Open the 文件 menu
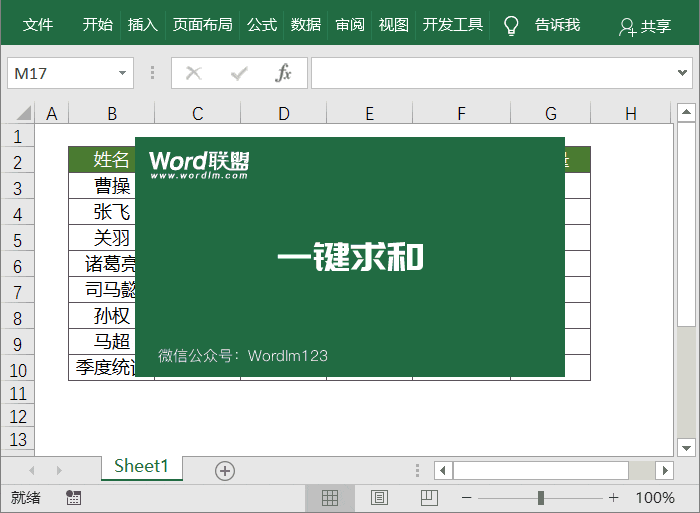The height and width of the screenshot is (513, 700). pyautogui.click(x=38, y=25)
